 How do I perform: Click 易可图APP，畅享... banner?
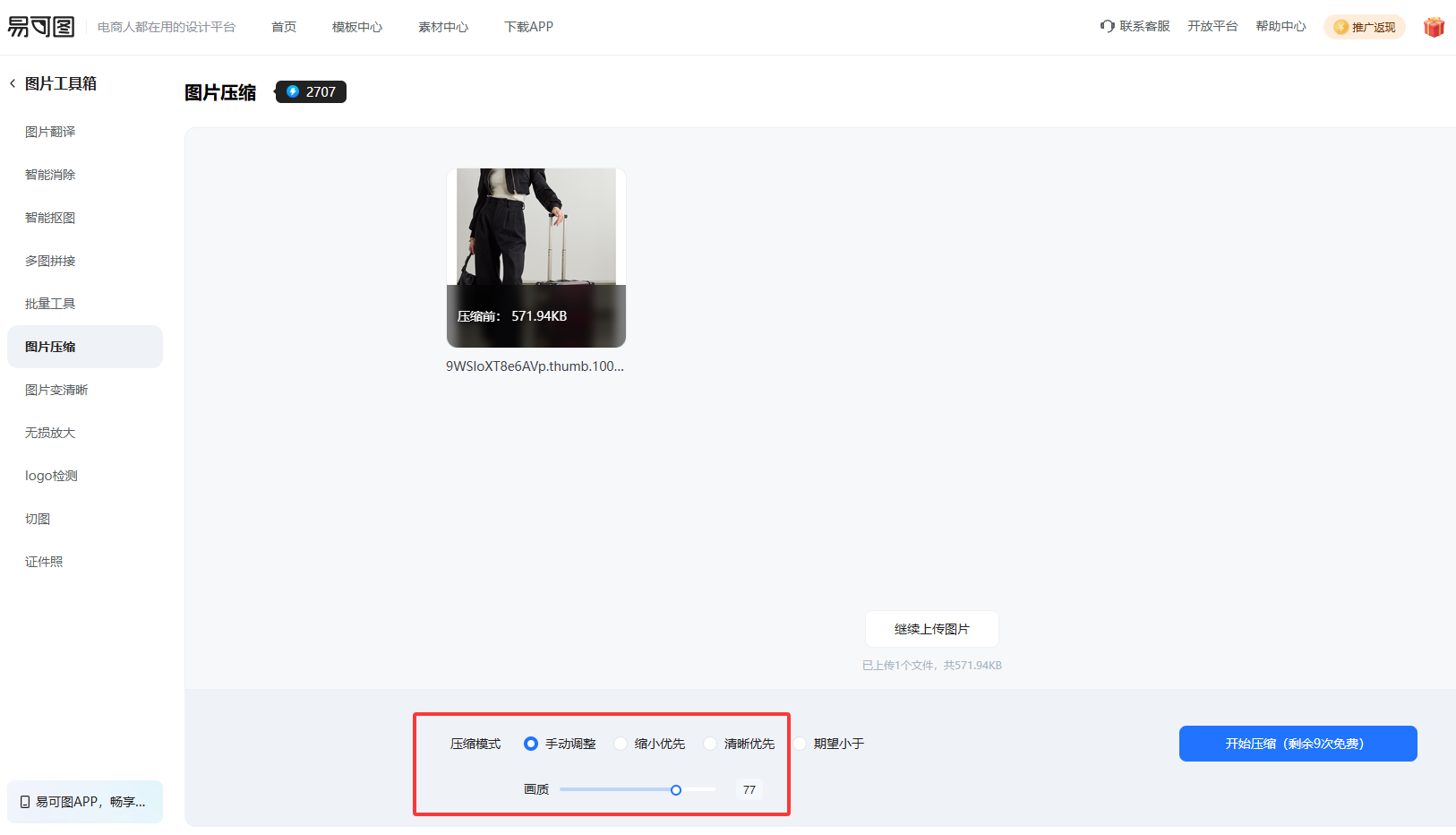[85, 802]
